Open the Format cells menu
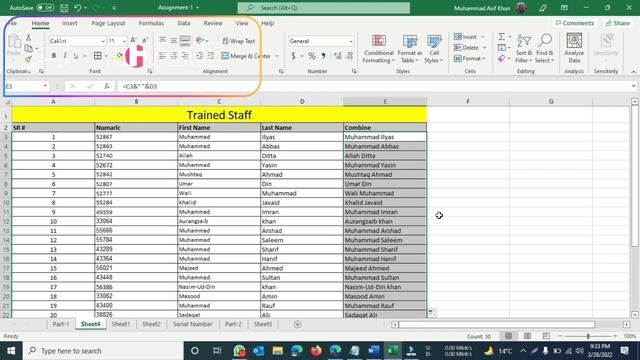Screen dimensions: 640x360 point(469,59)
